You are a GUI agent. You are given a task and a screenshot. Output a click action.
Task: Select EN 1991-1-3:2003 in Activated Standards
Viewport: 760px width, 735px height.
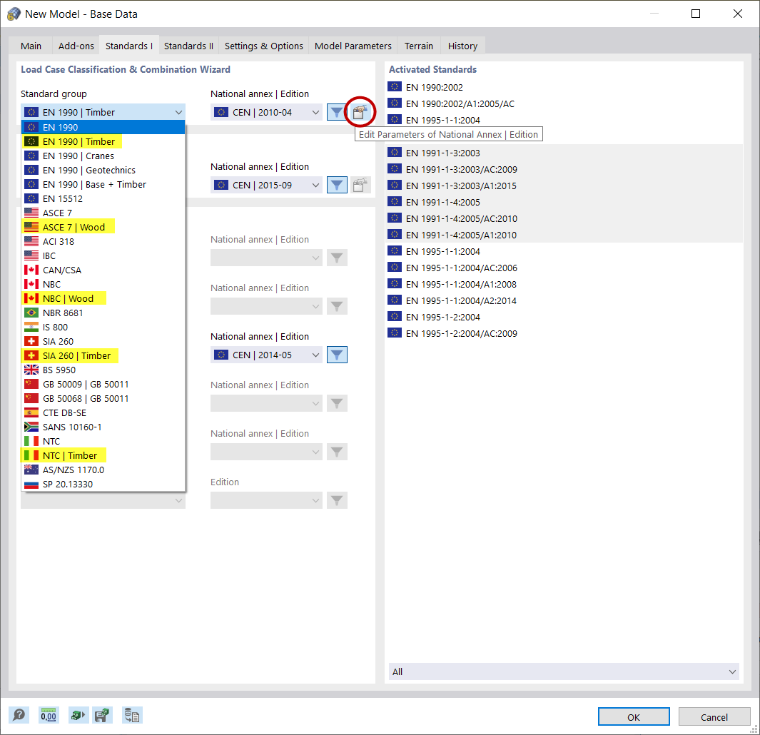pos(565,153)
